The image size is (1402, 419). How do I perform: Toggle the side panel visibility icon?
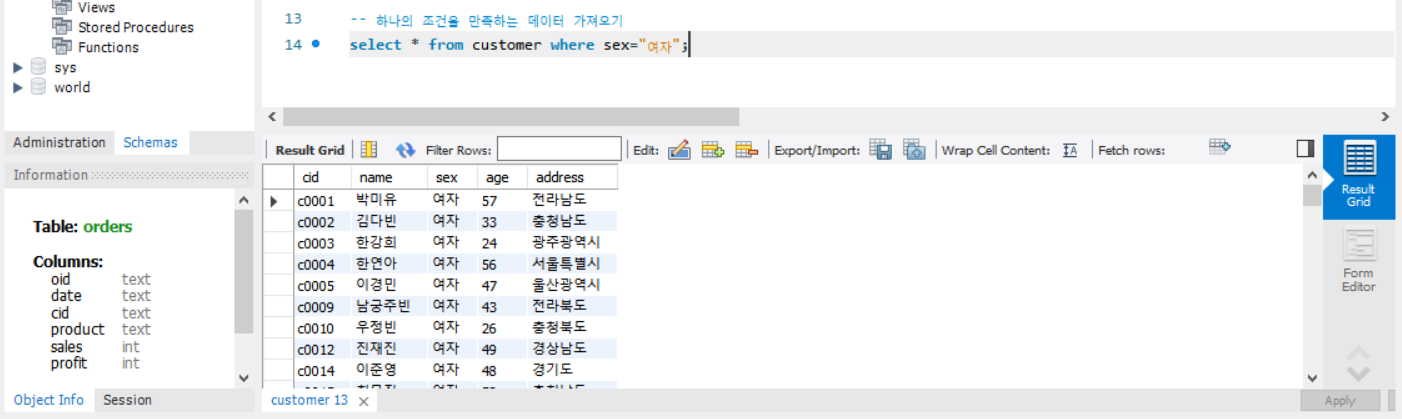pyautogui.click(x=1305, y=149)
